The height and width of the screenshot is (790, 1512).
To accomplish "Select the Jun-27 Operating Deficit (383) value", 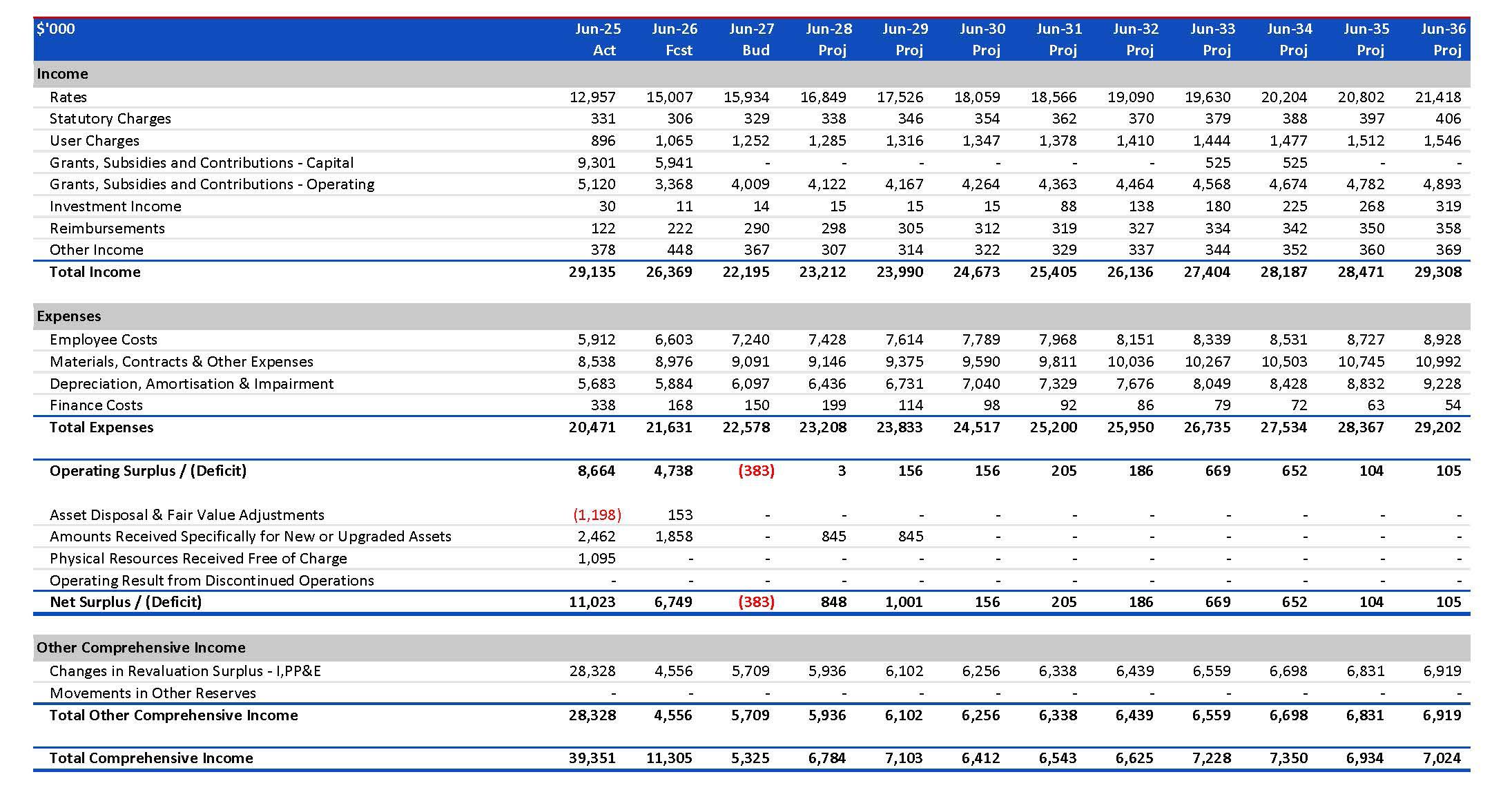I will tap(756, 471).
